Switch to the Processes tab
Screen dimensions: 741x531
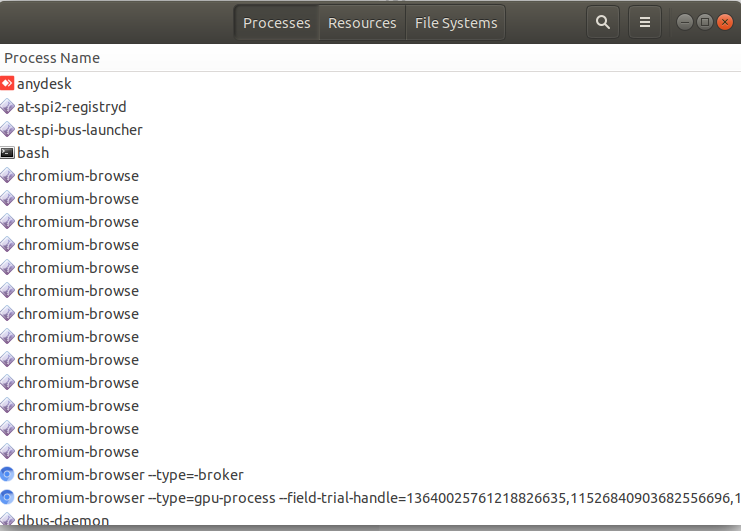click(x=276, y=23)
